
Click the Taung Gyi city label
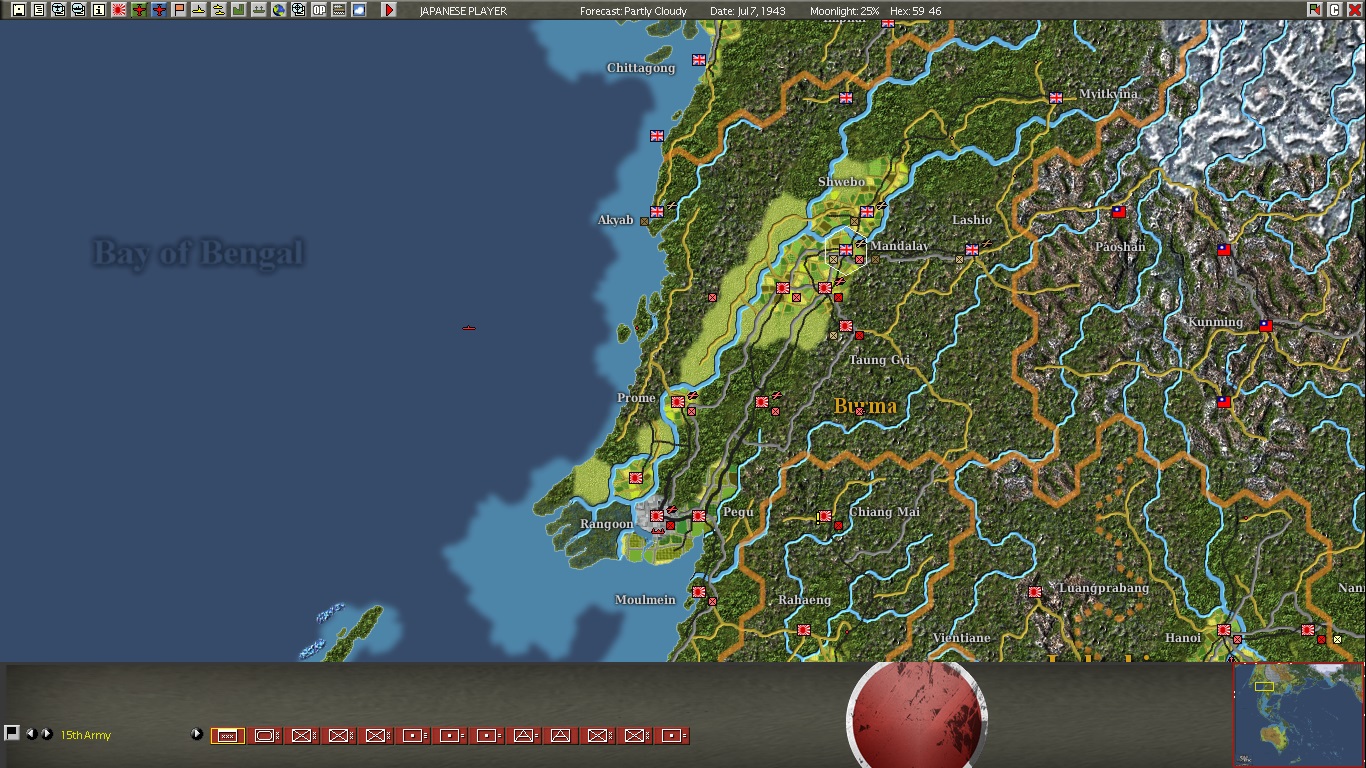[x=879, y=360]
